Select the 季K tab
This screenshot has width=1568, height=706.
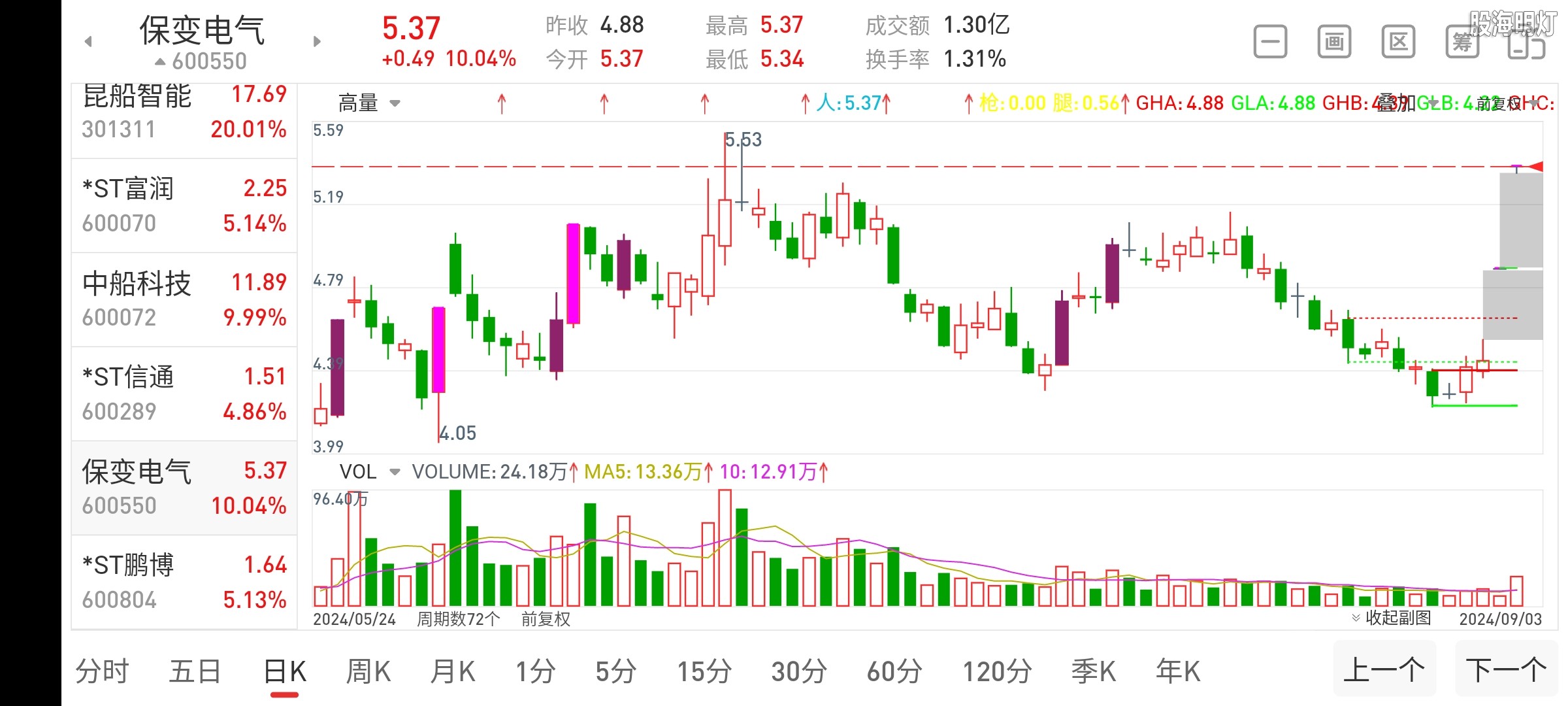(x=1094, y=671)
